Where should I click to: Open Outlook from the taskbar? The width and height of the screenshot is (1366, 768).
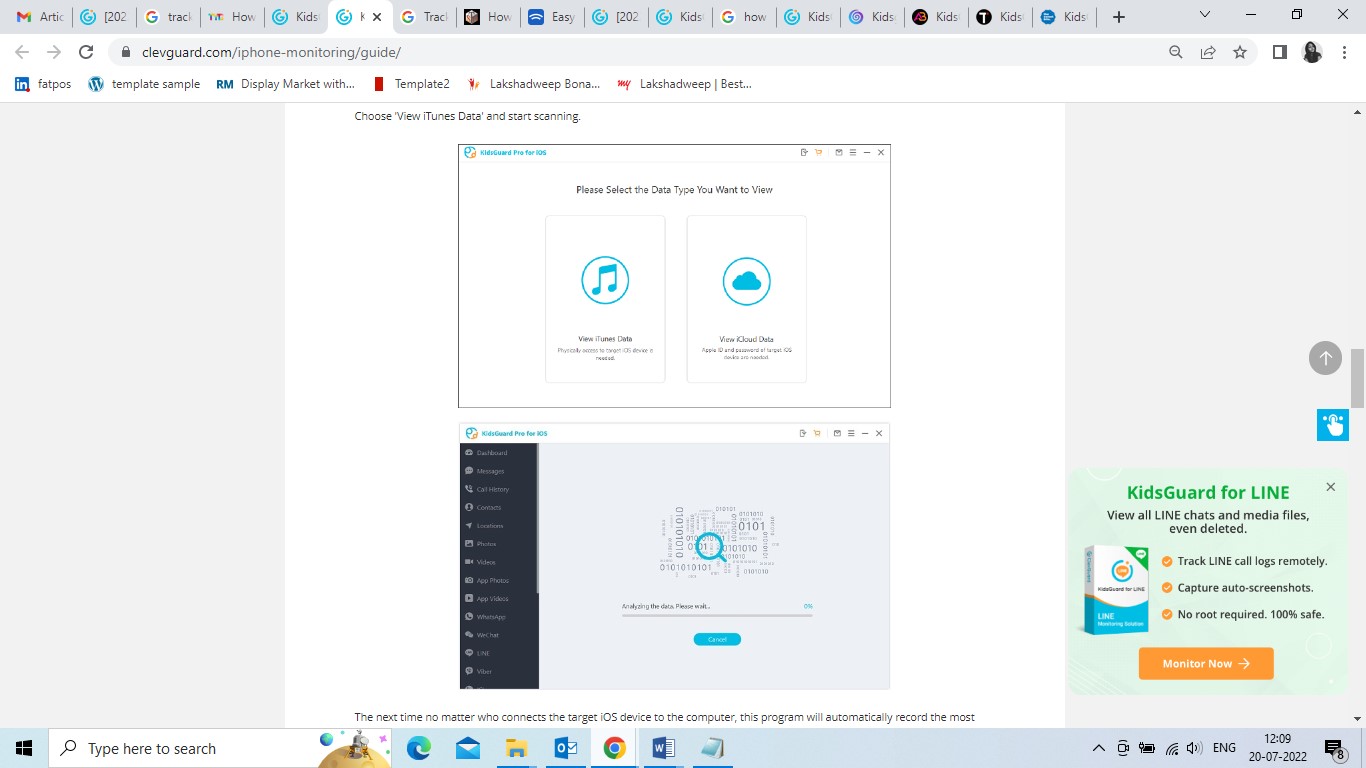[565, 748]
